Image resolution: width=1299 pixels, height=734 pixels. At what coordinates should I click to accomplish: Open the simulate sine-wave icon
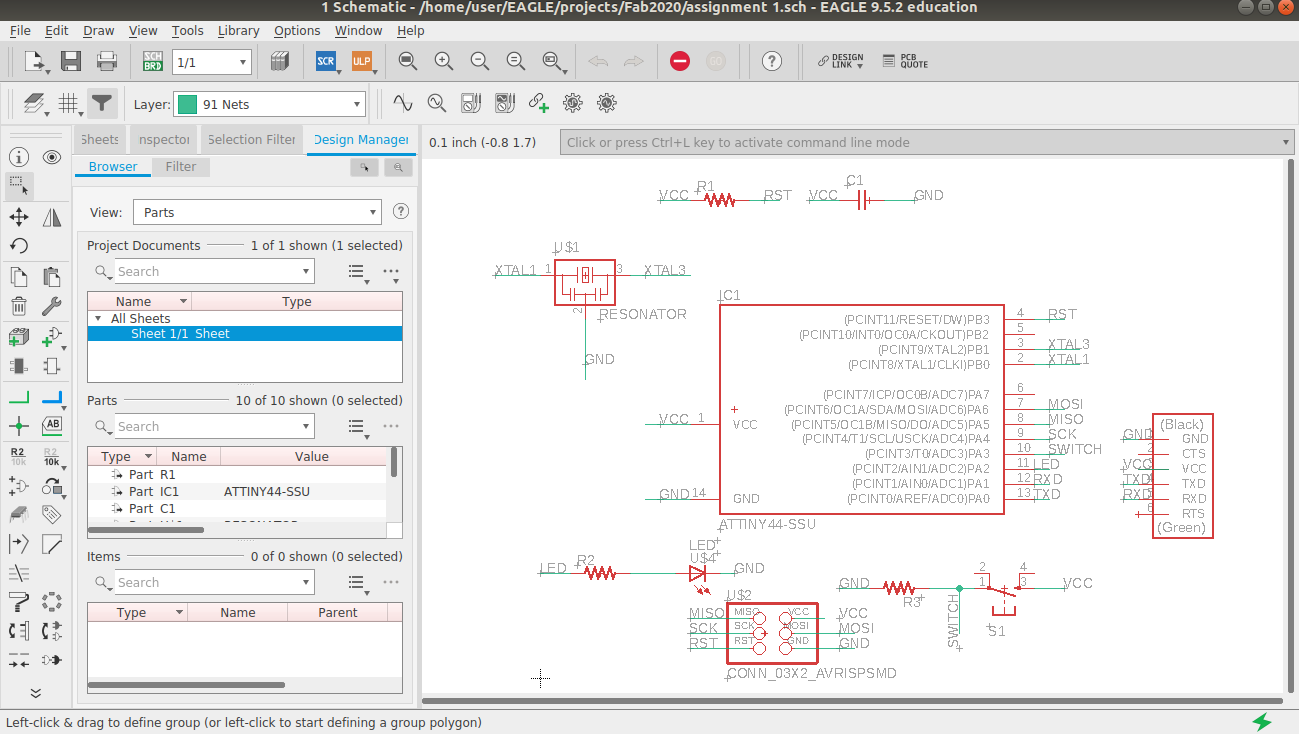[x=402, y=103]
